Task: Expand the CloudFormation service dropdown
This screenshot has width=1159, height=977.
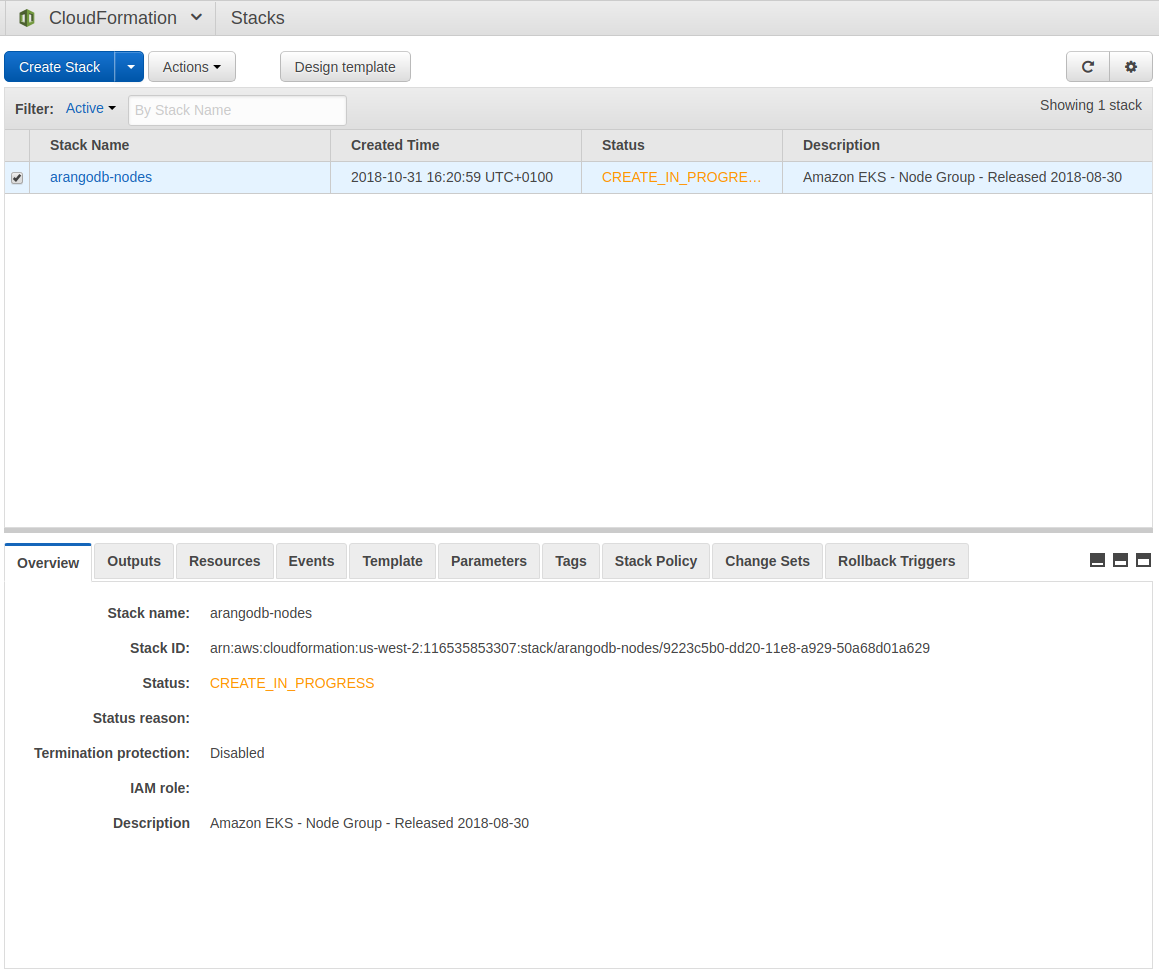Action: tap(196, 18)
